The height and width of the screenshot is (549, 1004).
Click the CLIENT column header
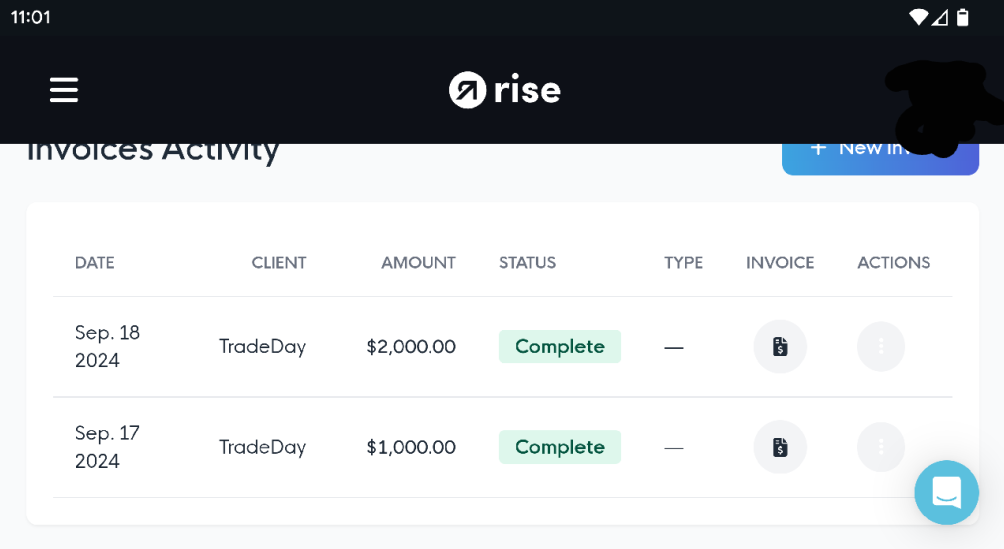coord(279,263)
